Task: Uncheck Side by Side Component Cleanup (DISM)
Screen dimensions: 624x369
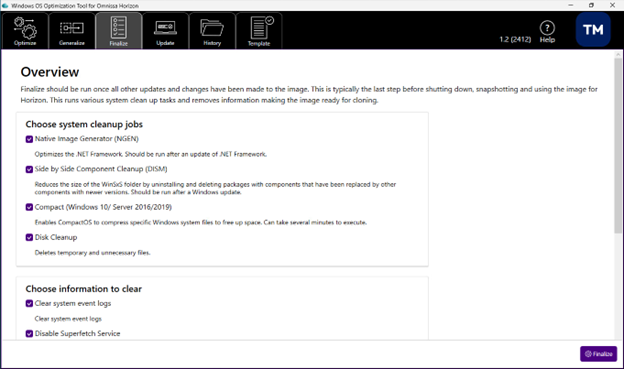Action: (x=29, y=169)
